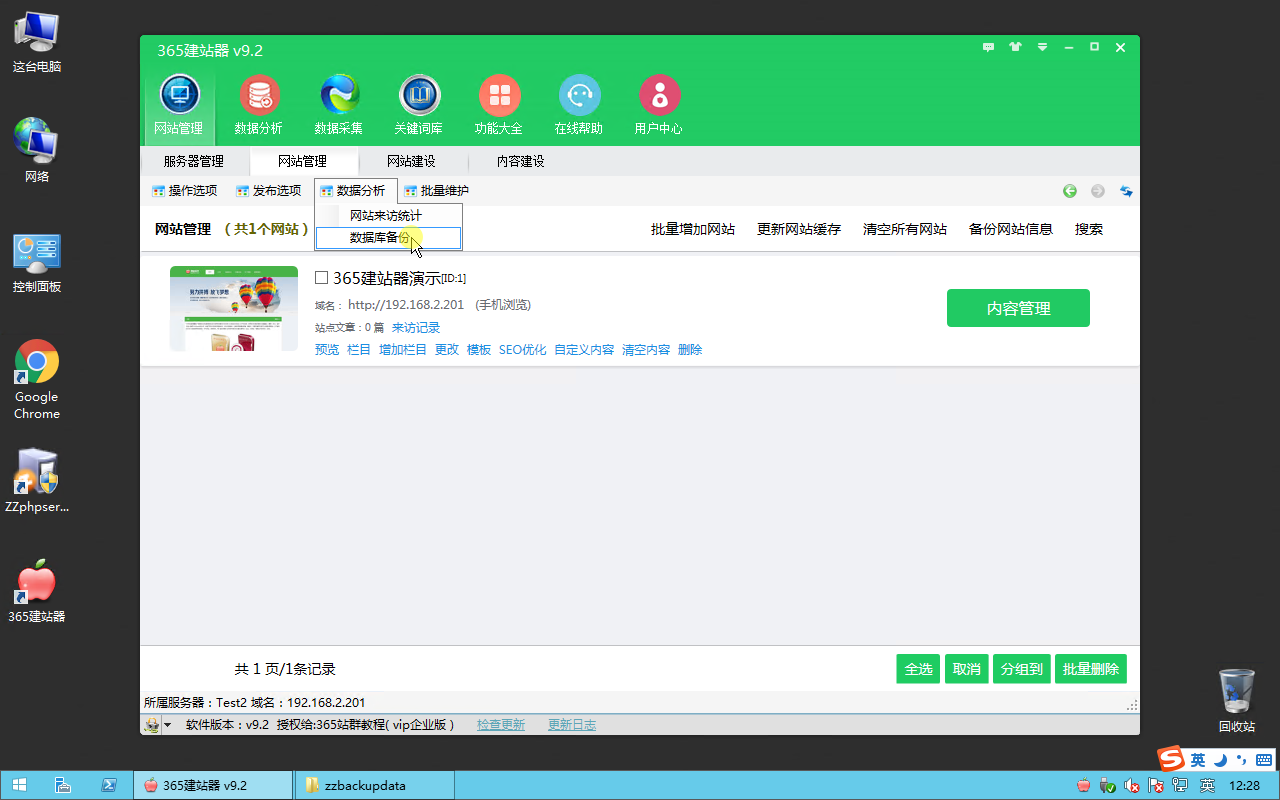The image size is (1280, 800).
Task: Select 数据库备份 menu entry
Action: (388, 238)
